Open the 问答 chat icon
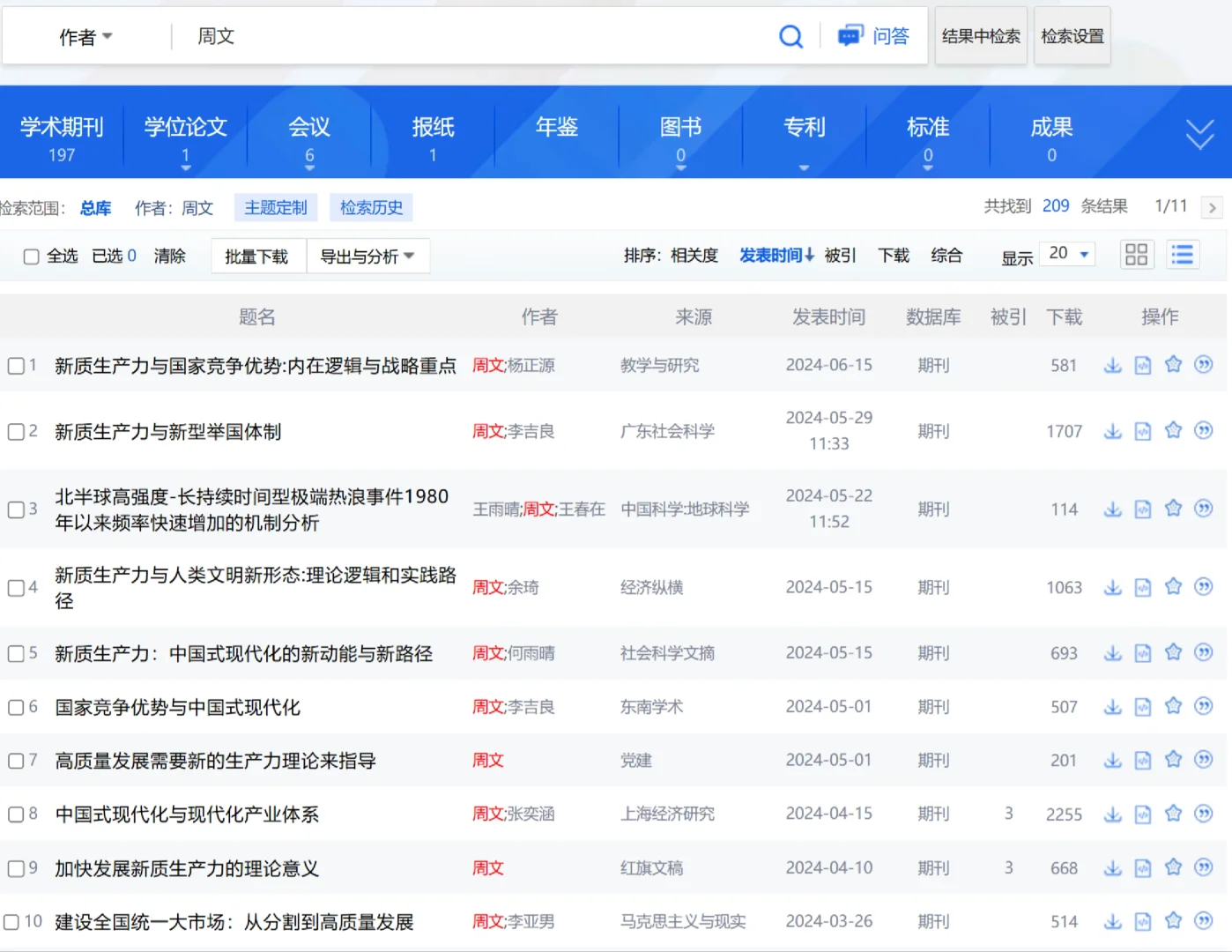 coord(849,36)
